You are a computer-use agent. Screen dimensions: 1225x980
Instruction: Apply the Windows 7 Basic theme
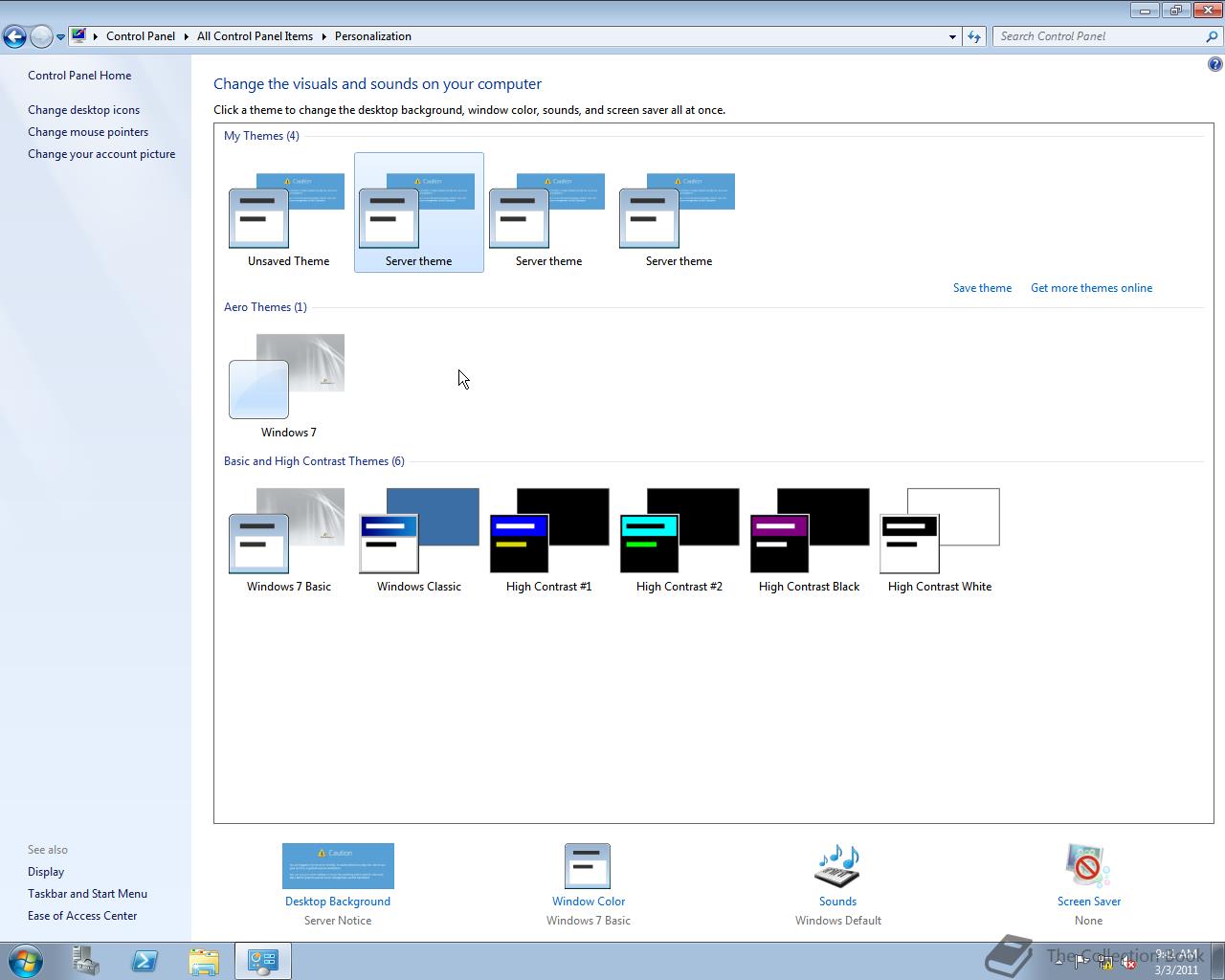tap(288, 540)
